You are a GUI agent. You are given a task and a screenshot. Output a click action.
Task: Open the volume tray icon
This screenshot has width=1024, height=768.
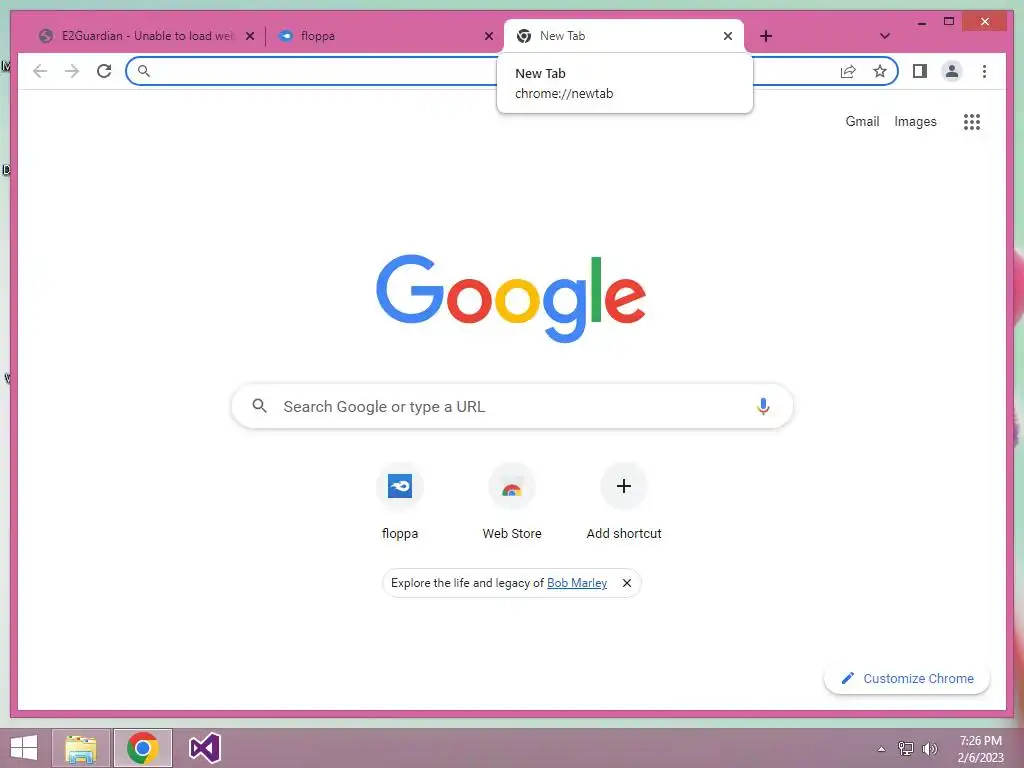pyautogui.click(x=929, y=749)
